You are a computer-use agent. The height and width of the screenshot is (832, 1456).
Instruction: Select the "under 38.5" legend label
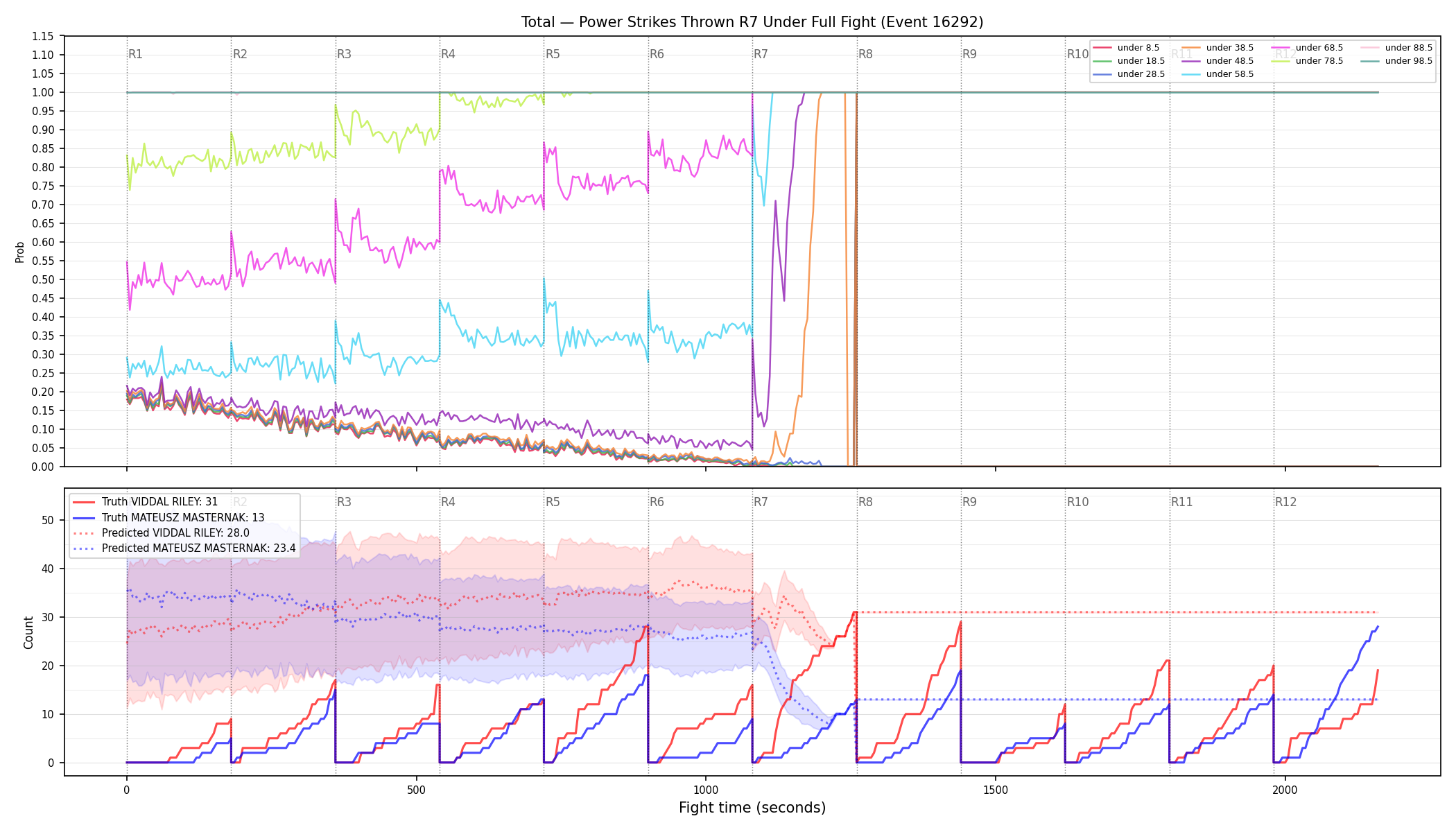click(x=1230, y=48)
